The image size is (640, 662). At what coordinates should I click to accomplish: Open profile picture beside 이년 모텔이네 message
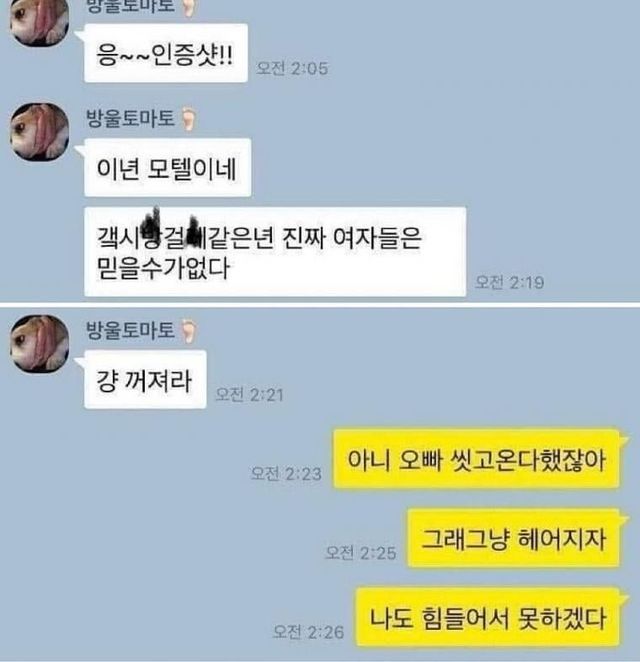40,131
